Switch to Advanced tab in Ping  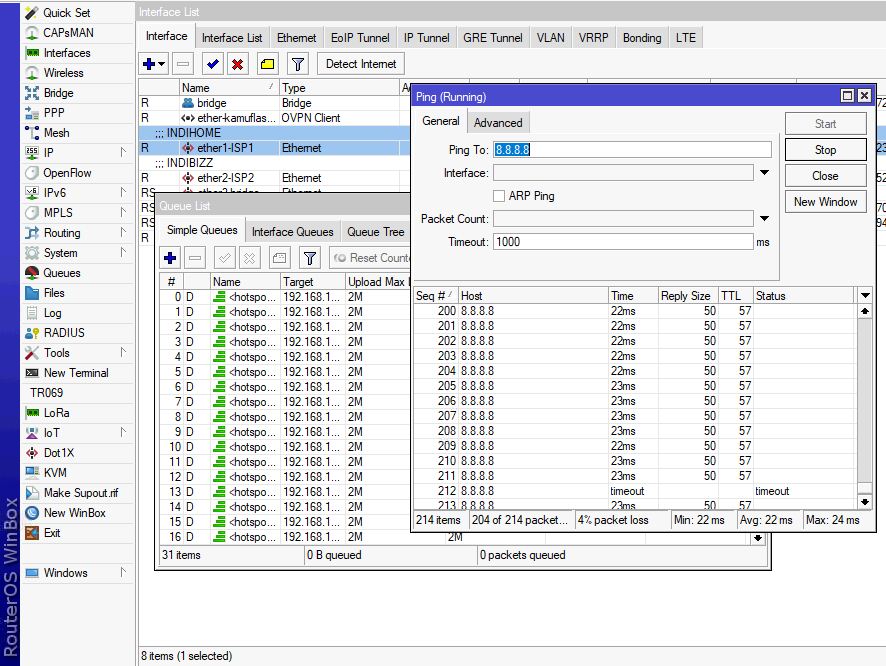[498, 123]
